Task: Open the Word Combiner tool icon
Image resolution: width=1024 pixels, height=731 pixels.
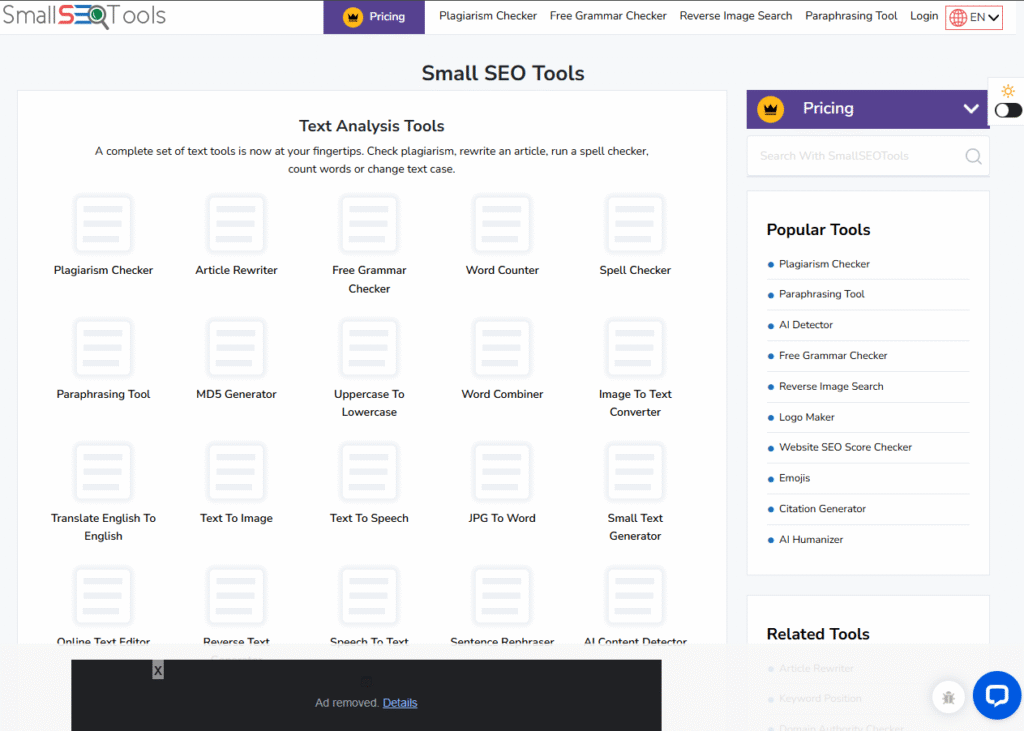Action: pos(502,348)
